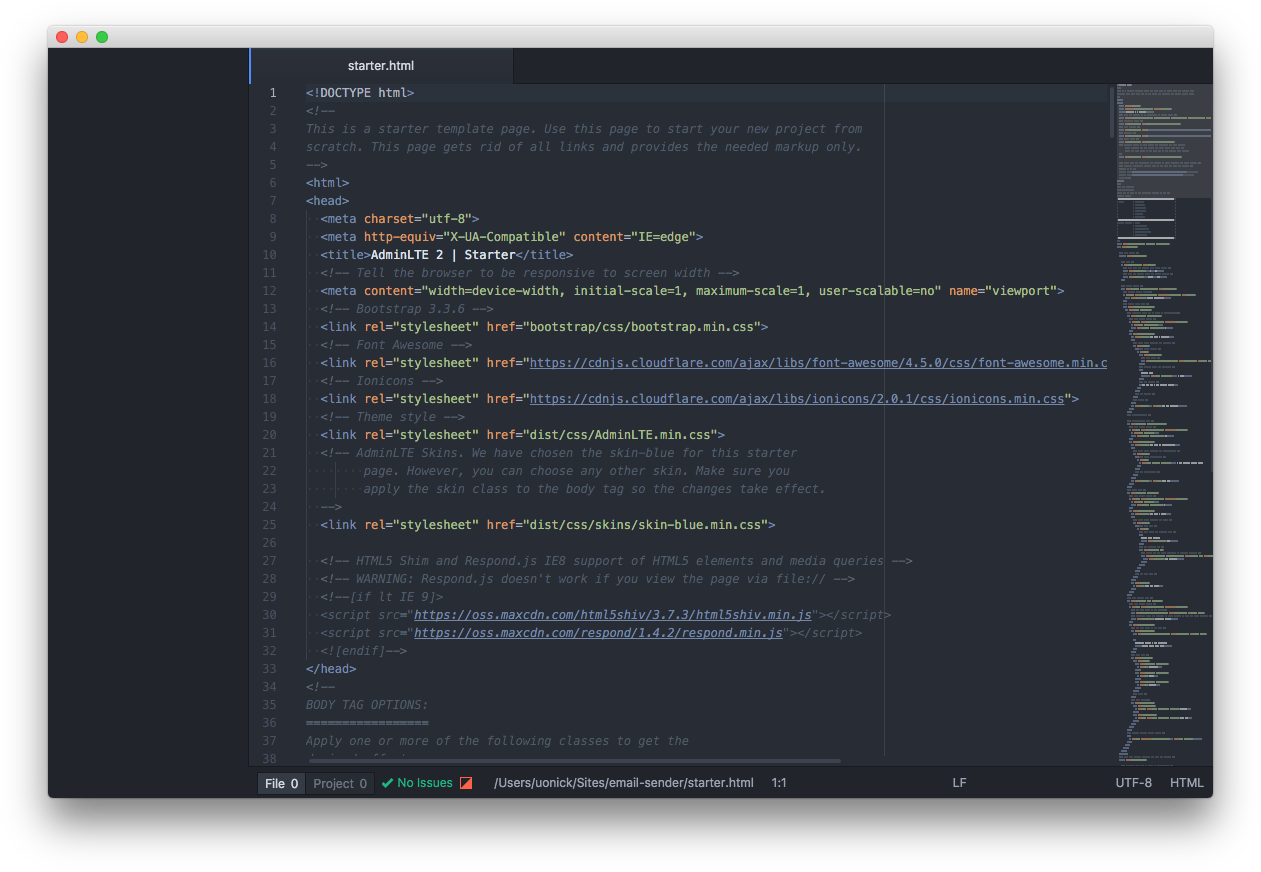The image size is (1261, 872).
Task: Open the html5shiv.min.js maxcdn link
Action: [x=613, y=615]
